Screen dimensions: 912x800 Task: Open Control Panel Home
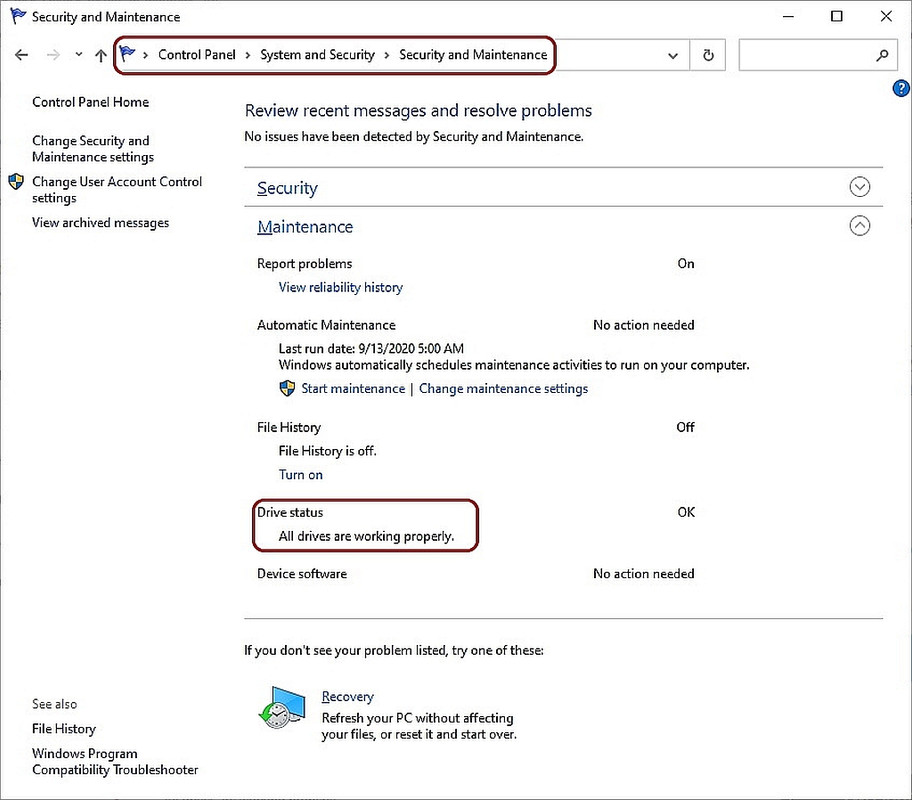[x=90, y=102]
